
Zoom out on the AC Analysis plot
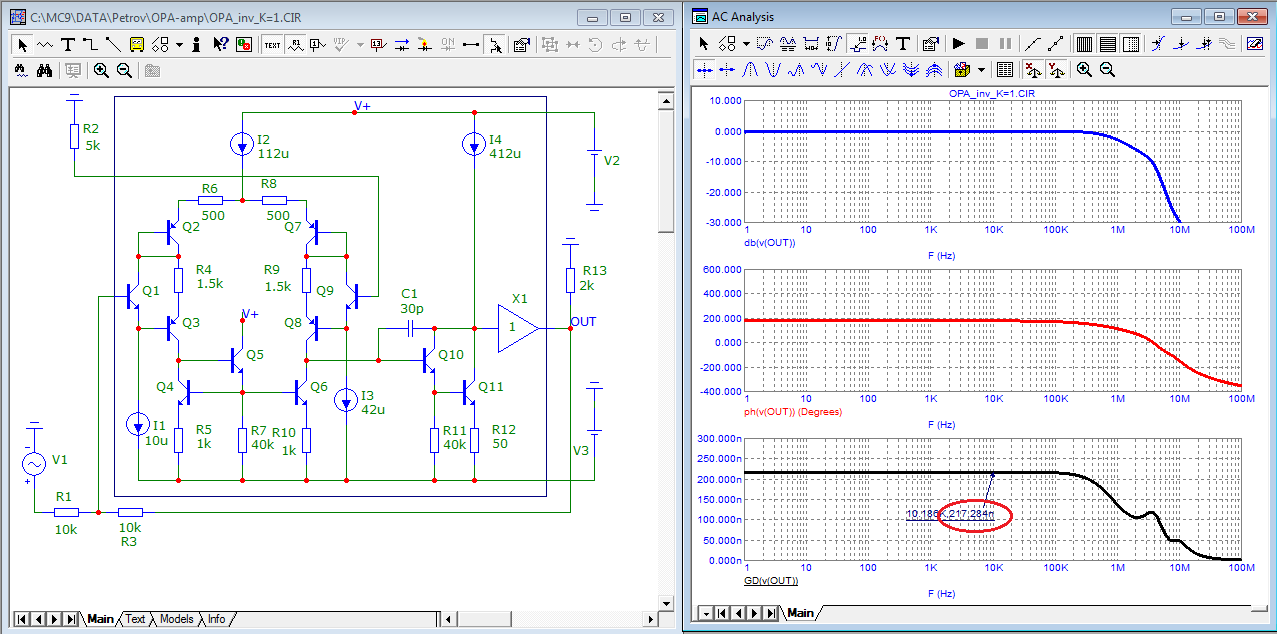[x=1107, y=70]
